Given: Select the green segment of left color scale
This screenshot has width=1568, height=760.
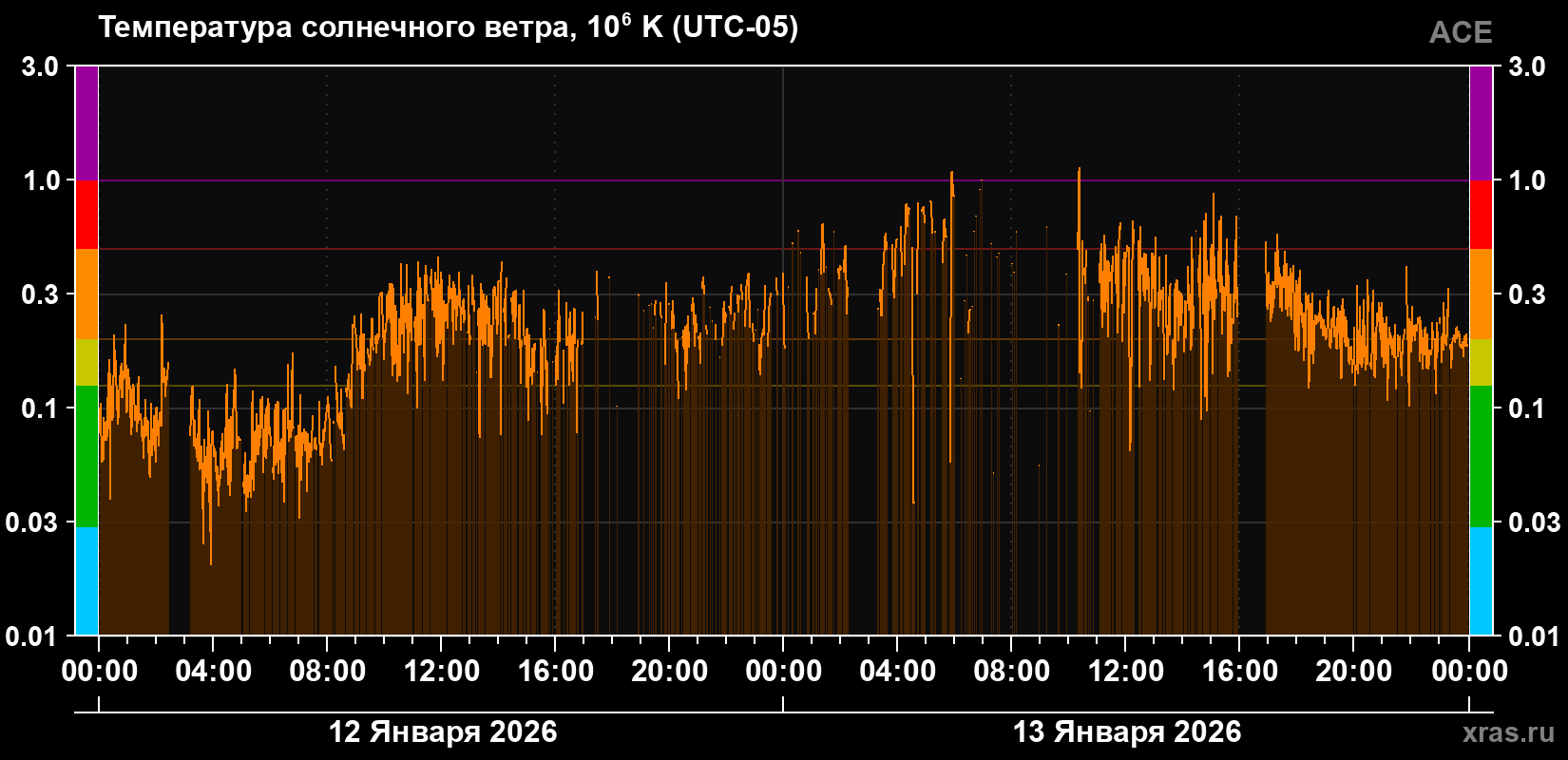Looking at the screenshot, I should [86, 456].
